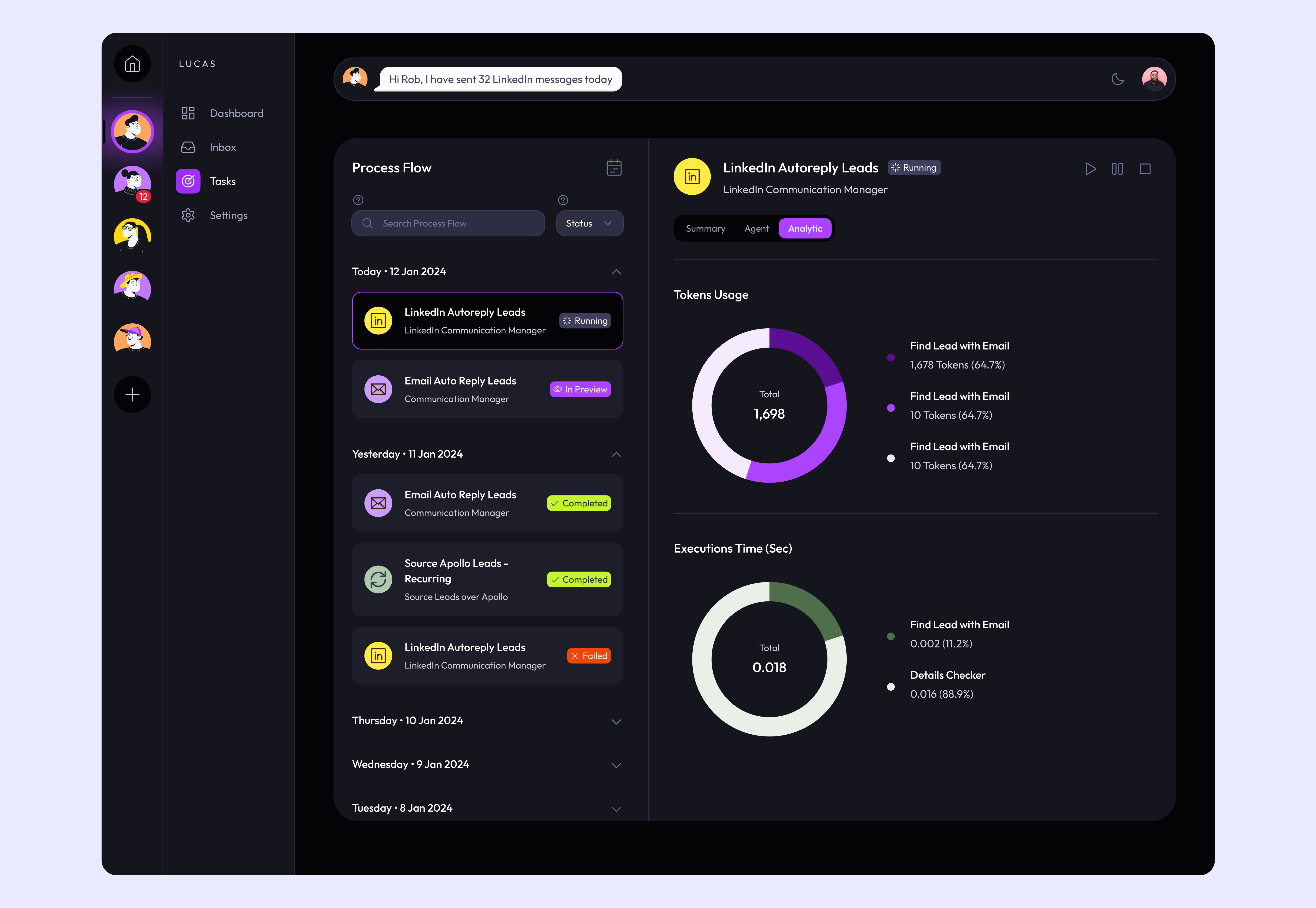Viewport: 1316px width, 908px height.
Task: Click the large LinkedIn icon in detail header
Action: point(692,177)
